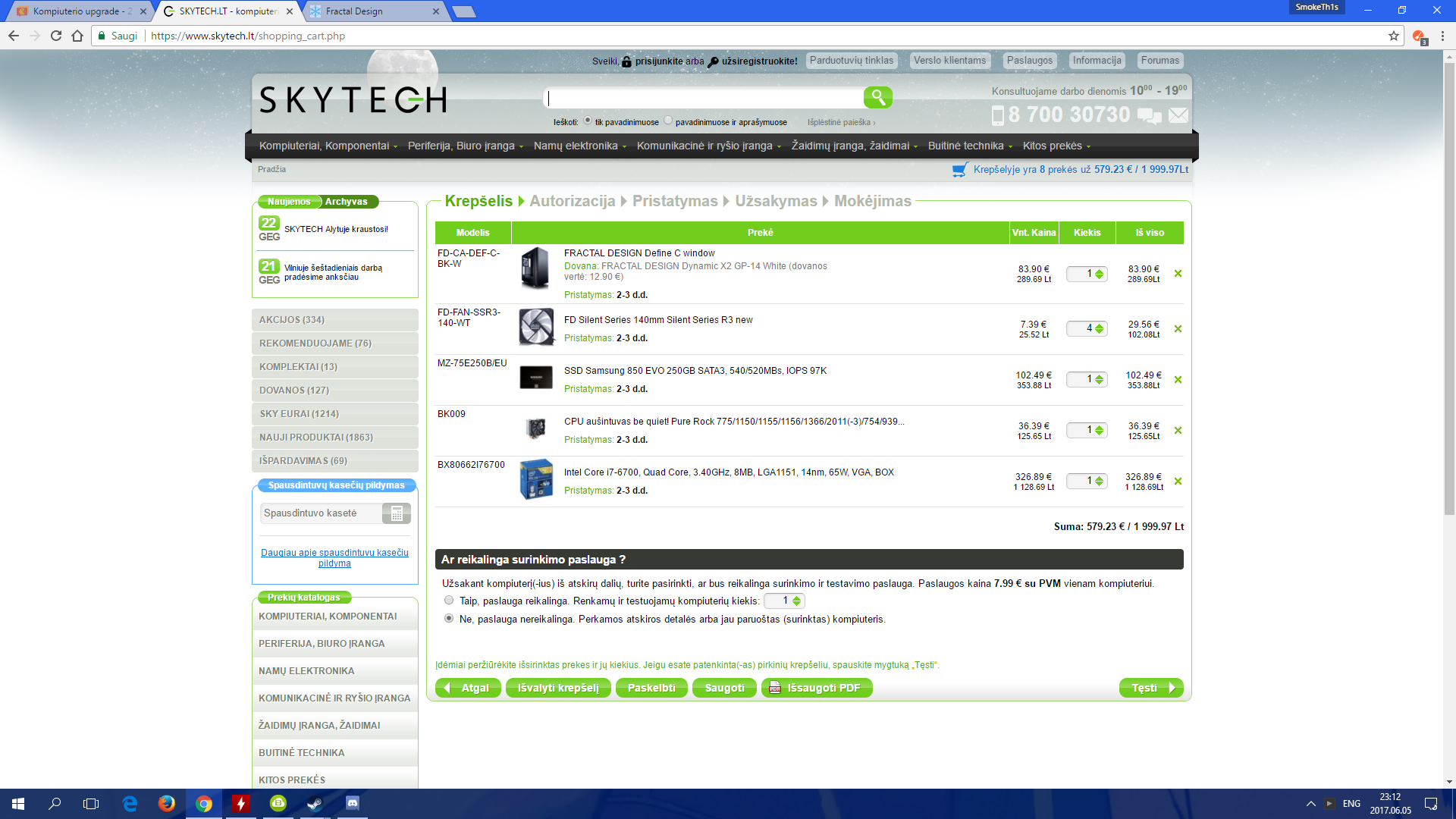This screenshot has width=1456, height=819.
Task: Open the Fractal Design Define C thumbnail
Action: tap(536, 268)
